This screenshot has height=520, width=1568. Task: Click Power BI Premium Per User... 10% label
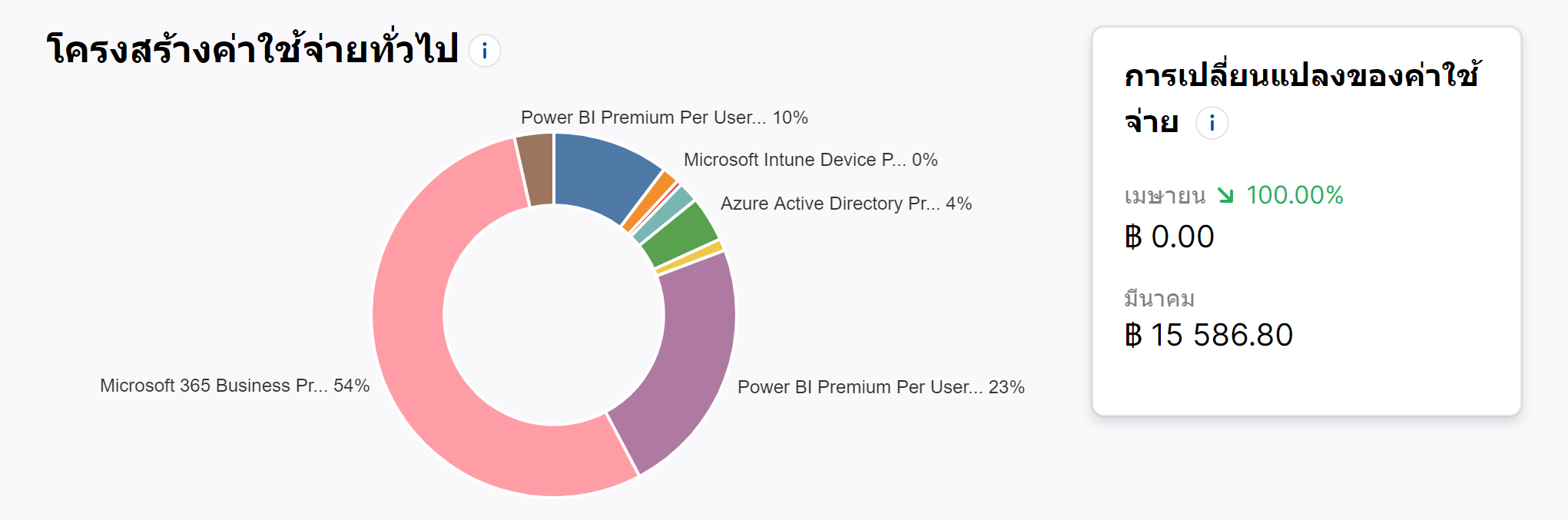[664, 118]
